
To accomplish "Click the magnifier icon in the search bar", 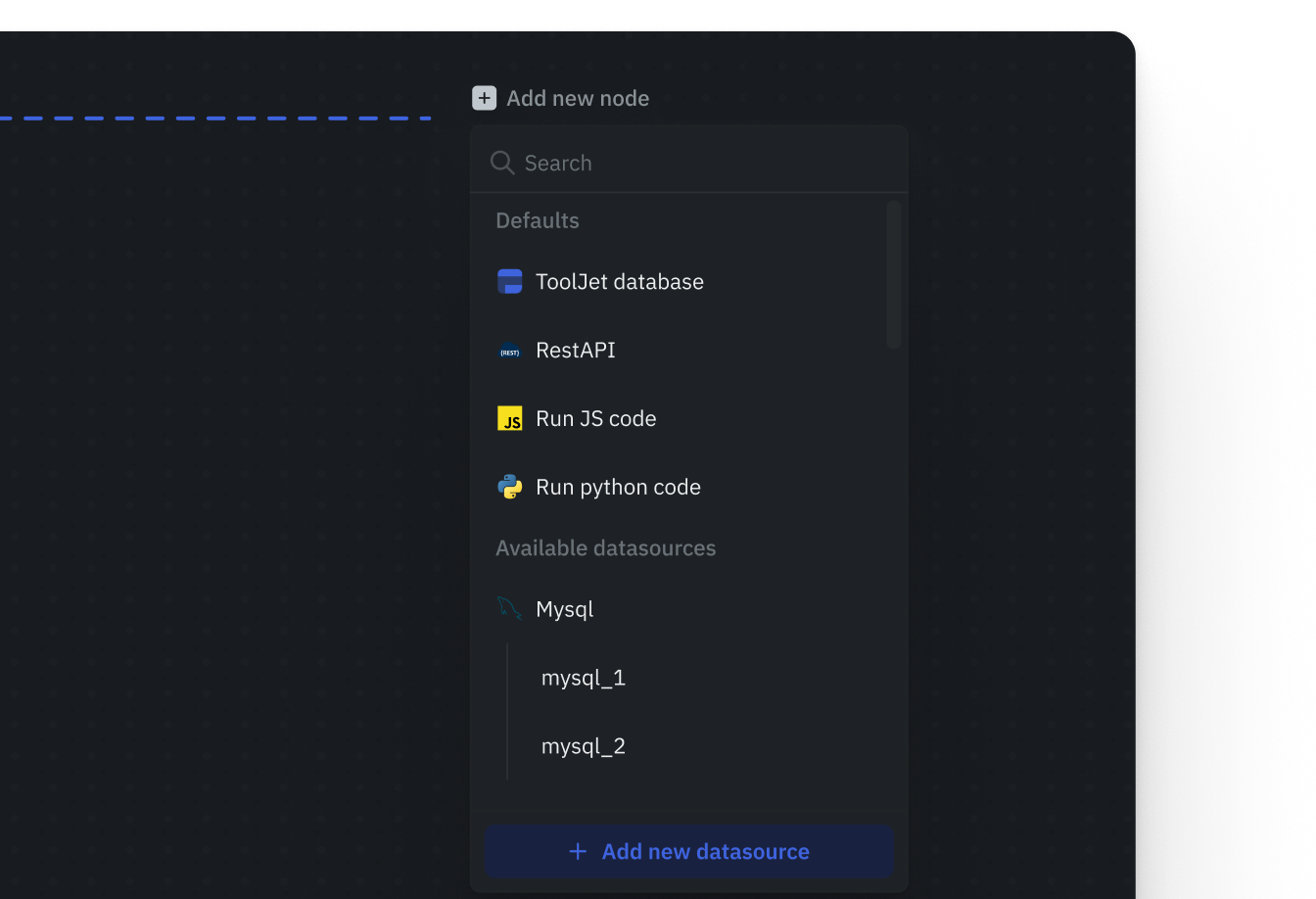I will coord(502,163).
